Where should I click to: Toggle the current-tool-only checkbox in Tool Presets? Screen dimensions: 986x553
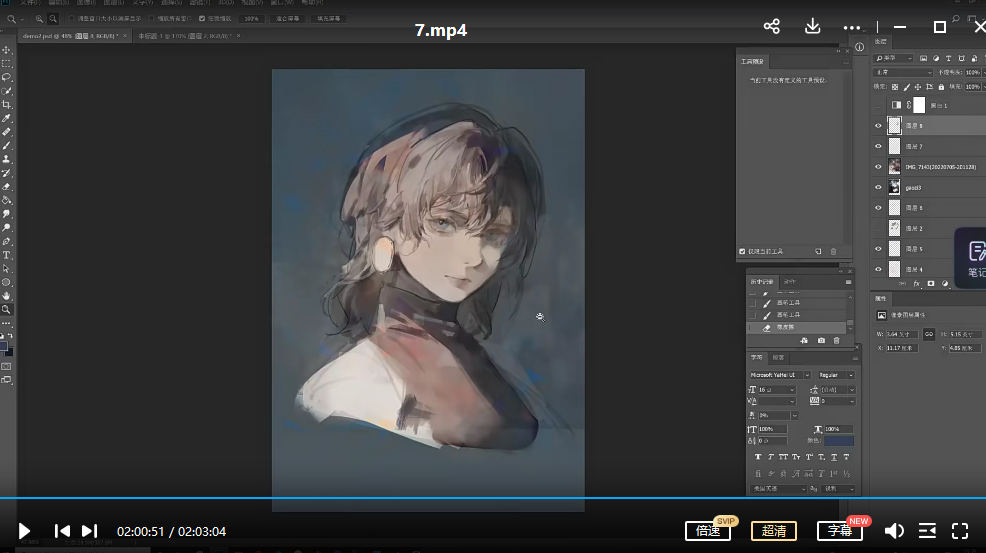tap(742, 252)
